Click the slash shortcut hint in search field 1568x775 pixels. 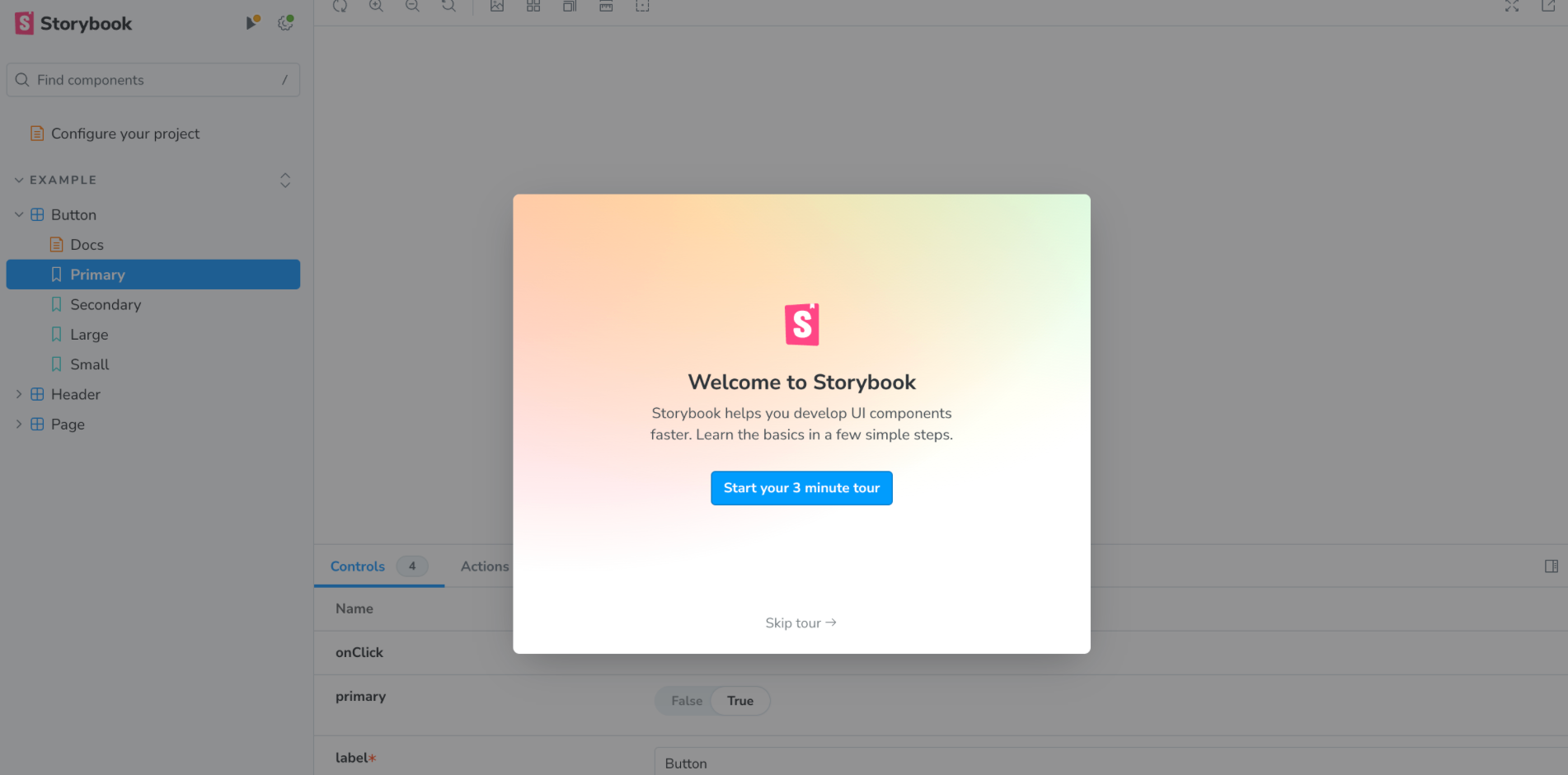(x=284, y=80)
